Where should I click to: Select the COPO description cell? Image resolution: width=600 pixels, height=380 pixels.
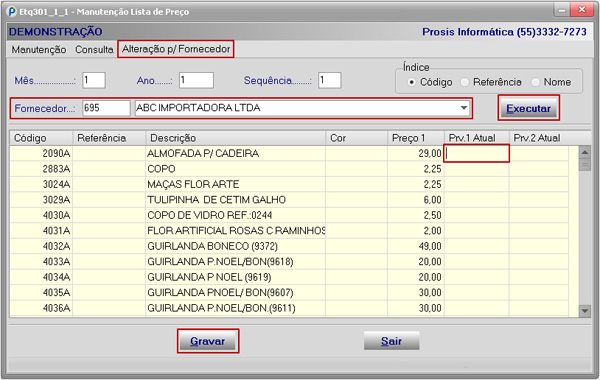(236, 169)
